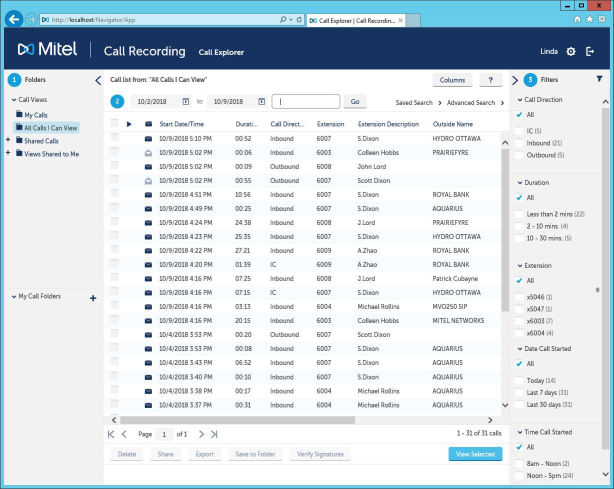Collapse the Filters panel arrow
Image resolution: width=614 pixels, height=489 pixels.
[x=515, y=80]
